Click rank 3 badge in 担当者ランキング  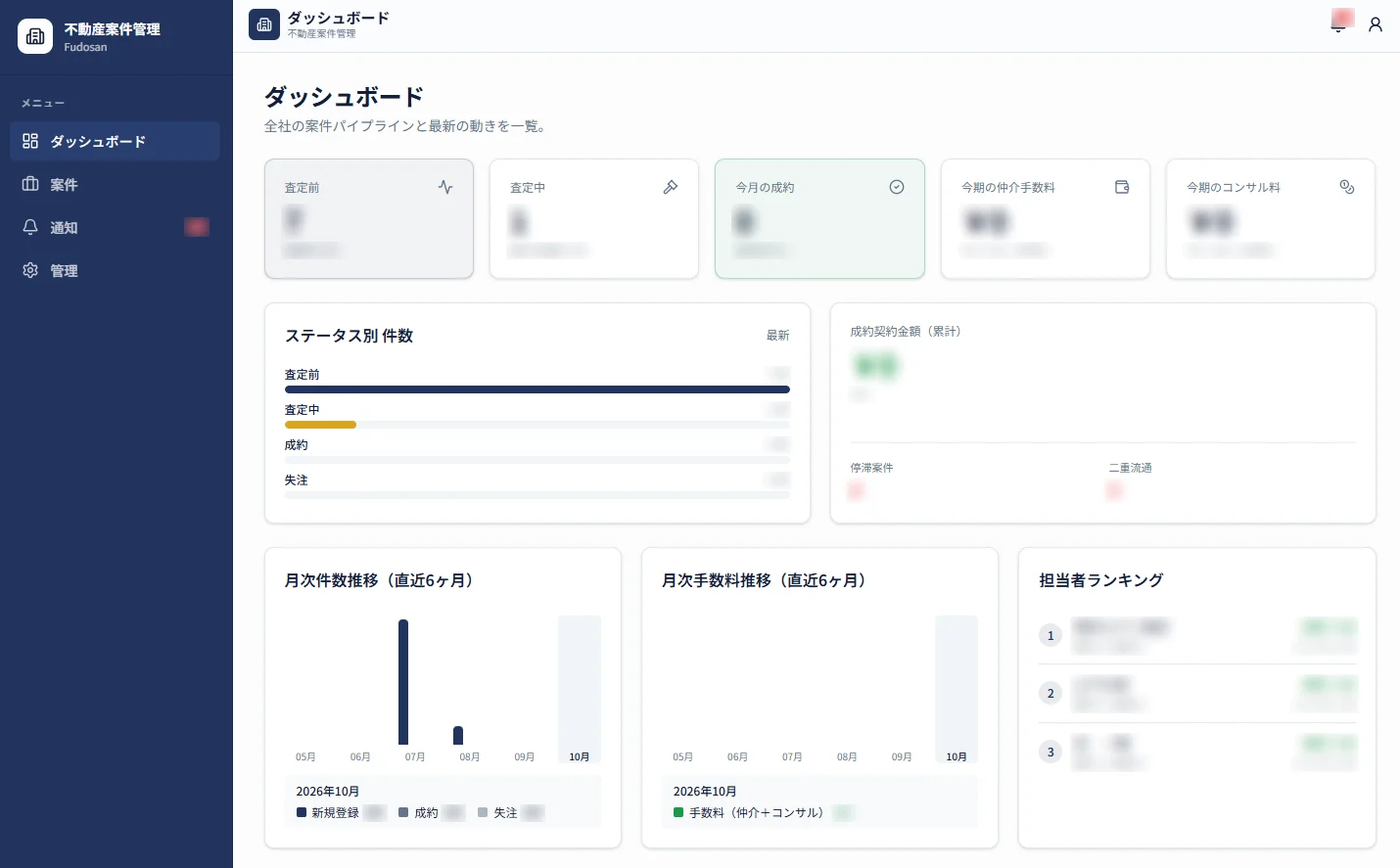coord(1050,752)
